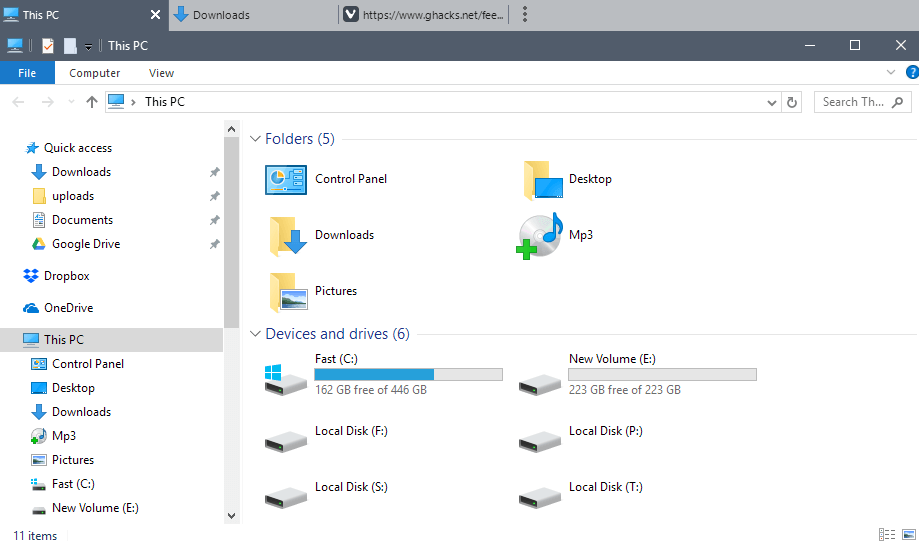Switch to large icons view in status bar
This screenshot has width=919, height=544.
tap(909, 535)
